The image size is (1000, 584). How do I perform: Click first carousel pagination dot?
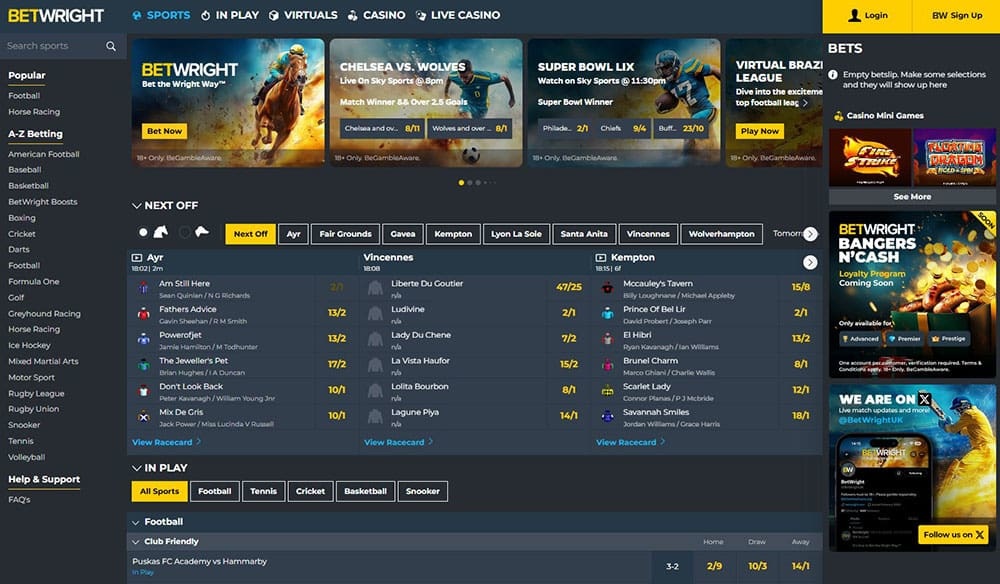pyautogui.click(x=461, y=183)
